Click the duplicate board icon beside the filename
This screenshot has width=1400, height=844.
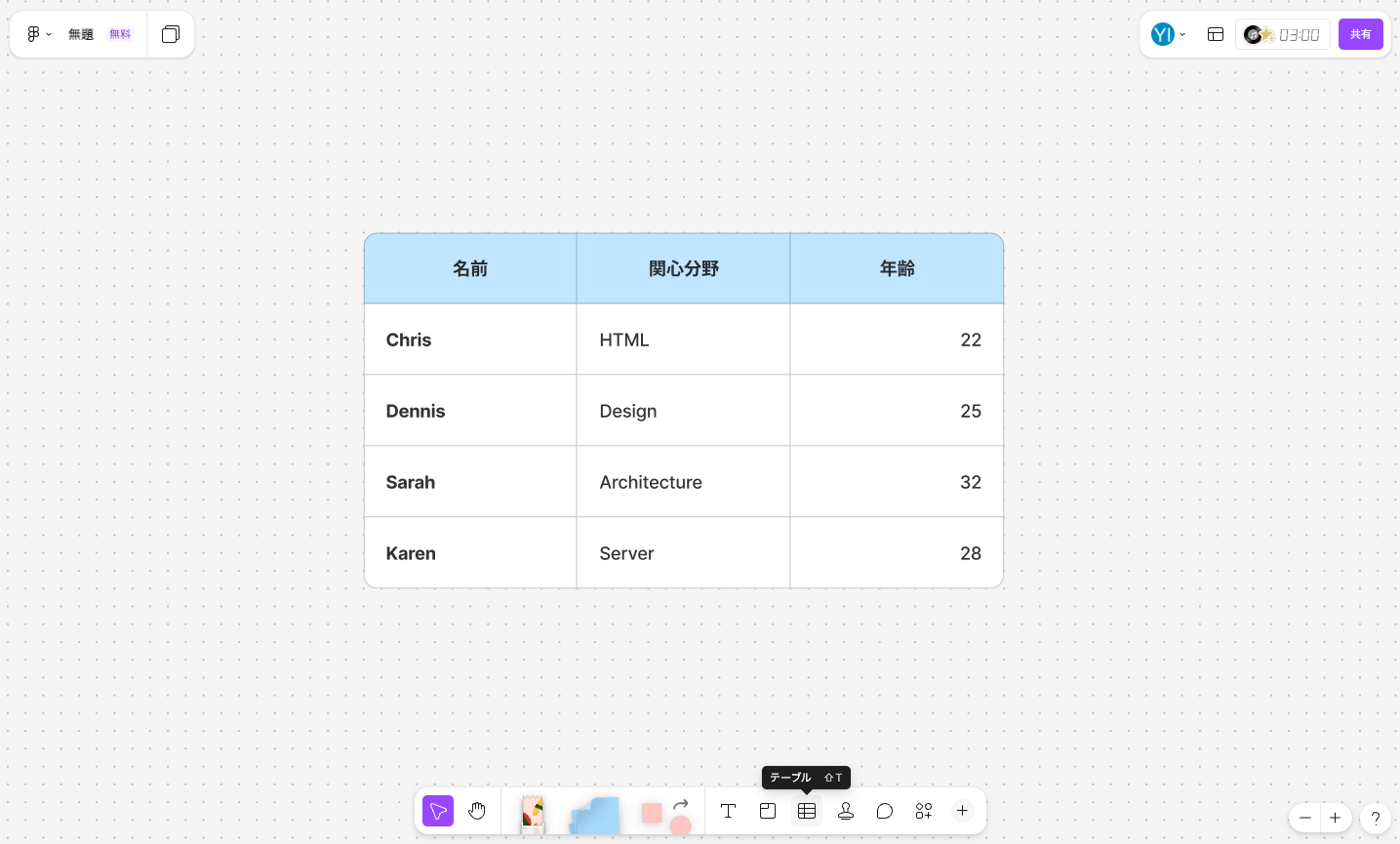tap(170, 33)
